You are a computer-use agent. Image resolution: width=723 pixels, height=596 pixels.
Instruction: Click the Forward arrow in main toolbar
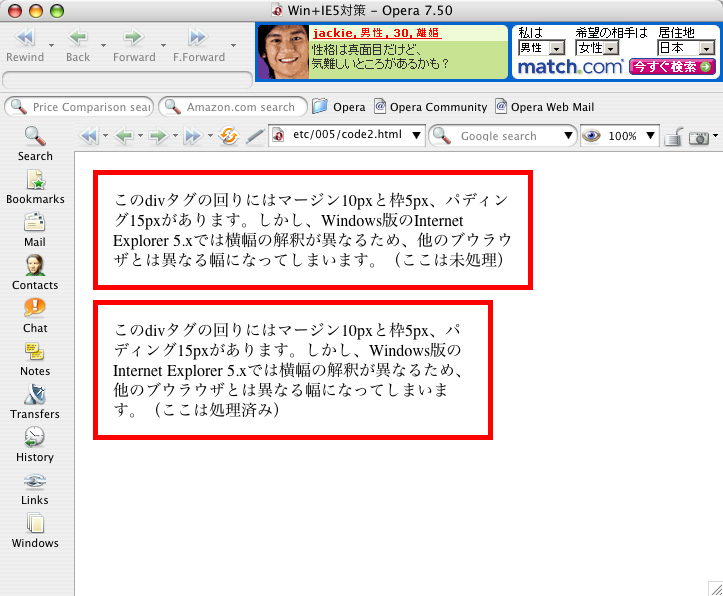pyautogui.click(x=134, y=45)
